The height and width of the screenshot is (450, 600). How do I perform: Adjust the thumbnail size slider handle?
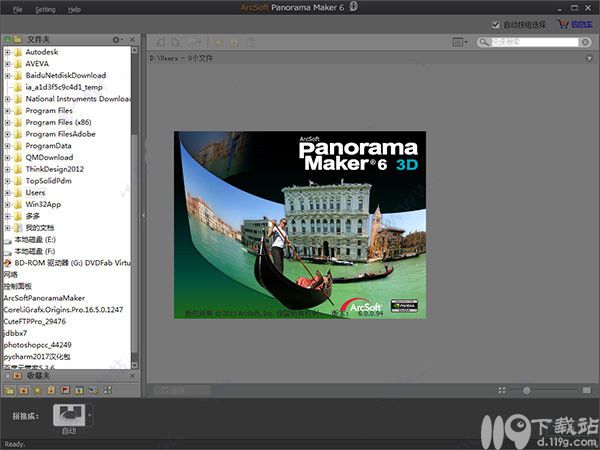tap(527, 390)
